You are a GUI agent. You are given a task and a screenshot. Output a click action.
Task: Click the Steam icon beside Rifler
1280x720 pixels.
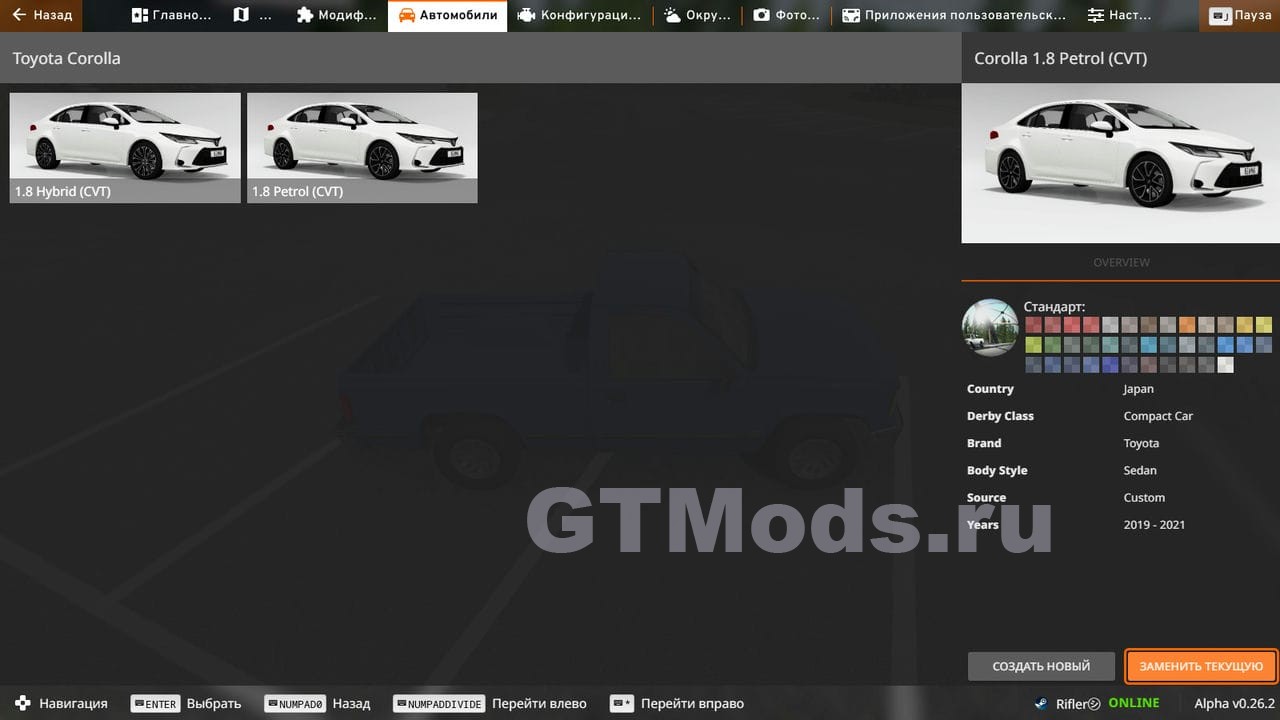[1041, 703]
